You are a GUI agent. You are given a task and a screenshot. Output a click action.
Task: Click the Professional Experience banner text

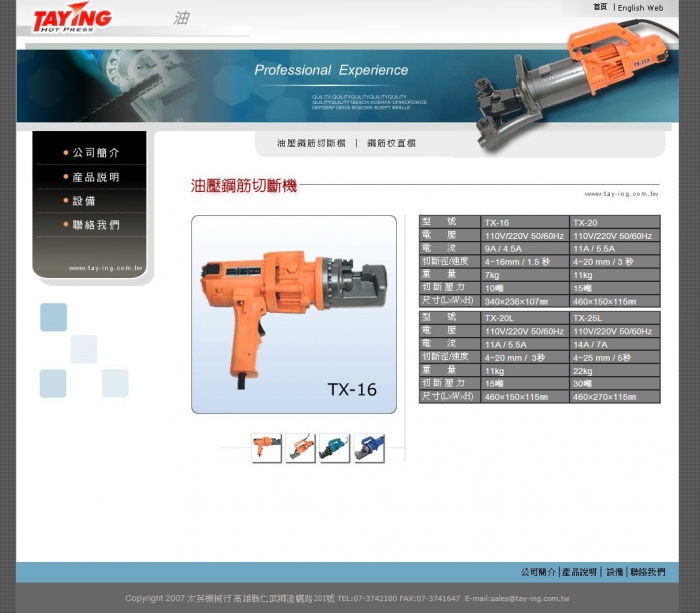[x=331, y=70]
